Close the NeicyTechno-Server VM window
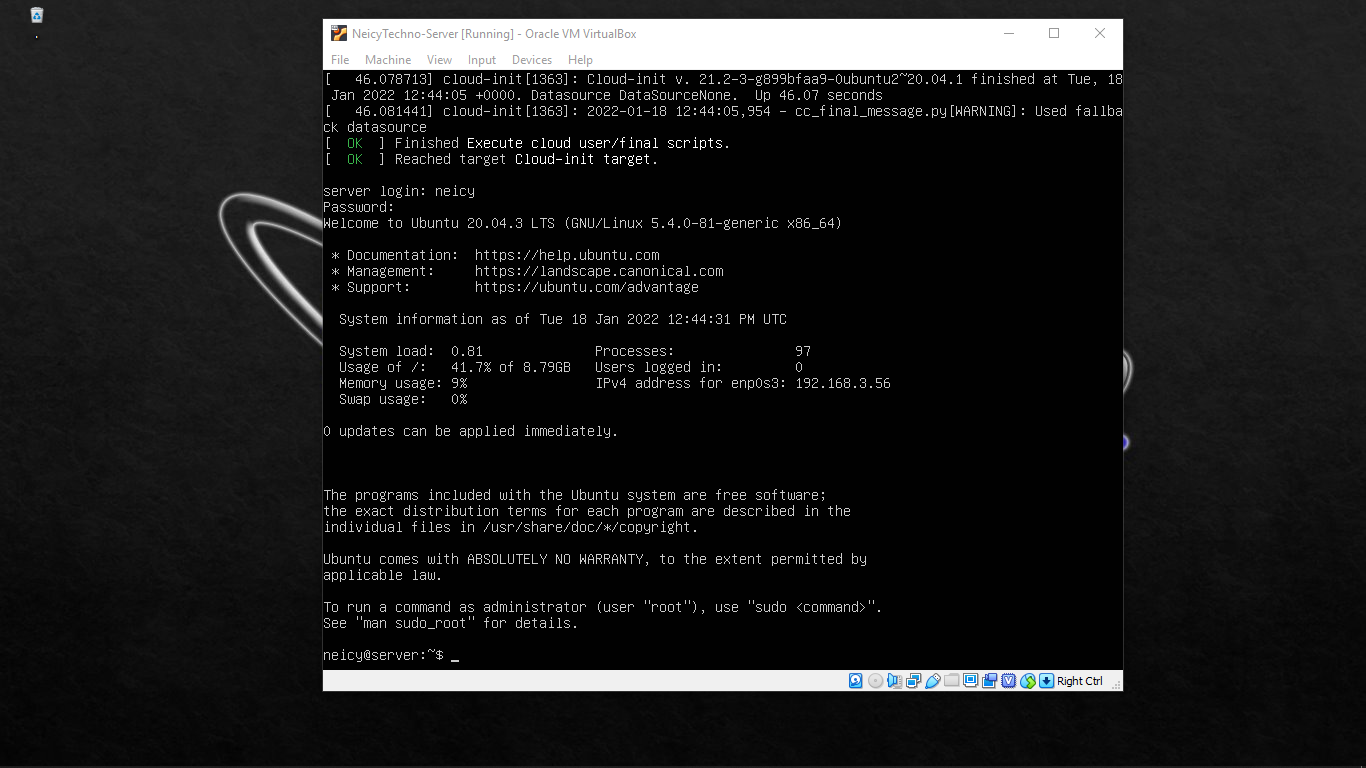The width and height of the screenshot is (1366, 768). click(x=1100, y=33)
